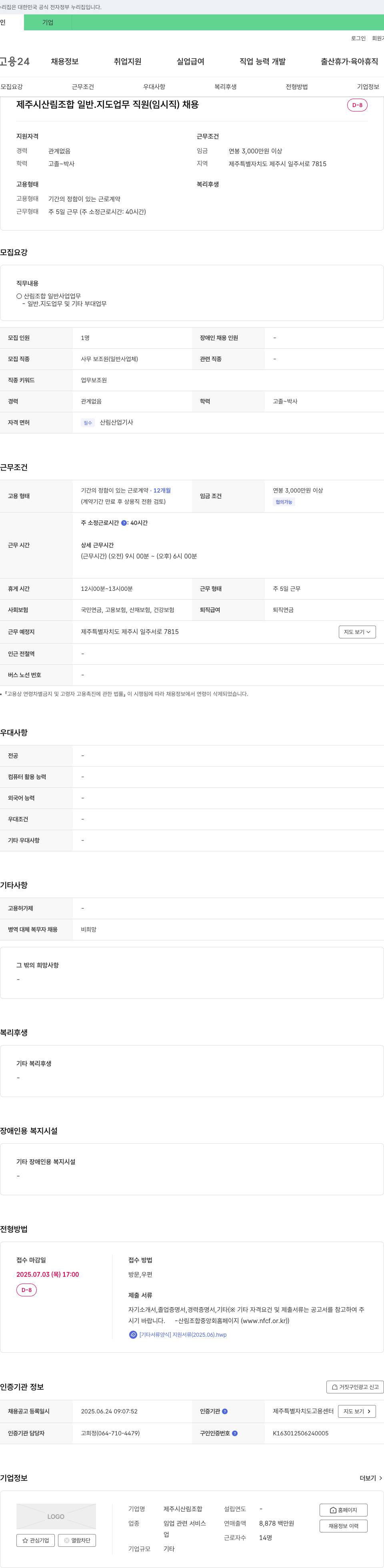Click 연매출액 value 8,878 백만원
The width and height of the screenshot is (384, 1568).
[277, 1523]
